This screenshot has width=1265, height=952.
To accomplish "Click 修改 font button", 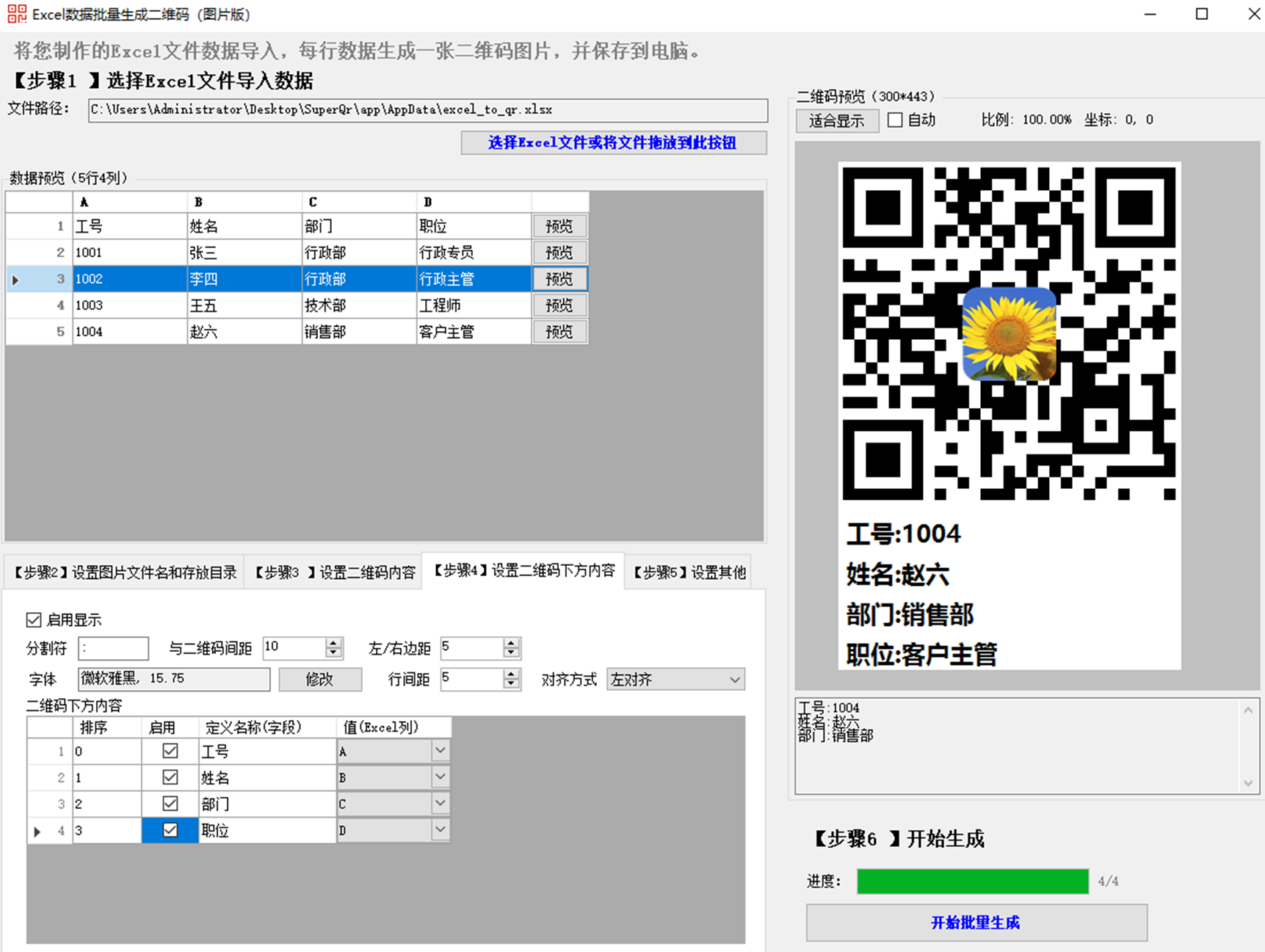I will pos(319,680).
